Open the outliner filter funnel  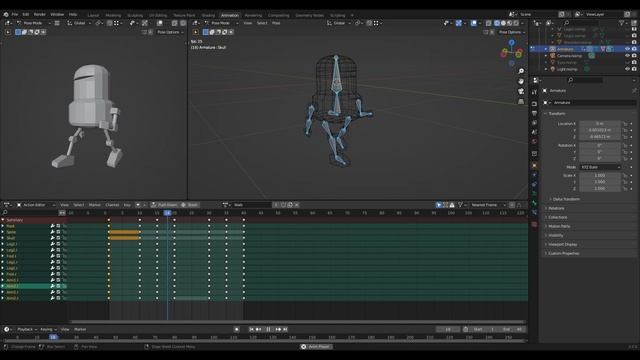tap(622, 23)
